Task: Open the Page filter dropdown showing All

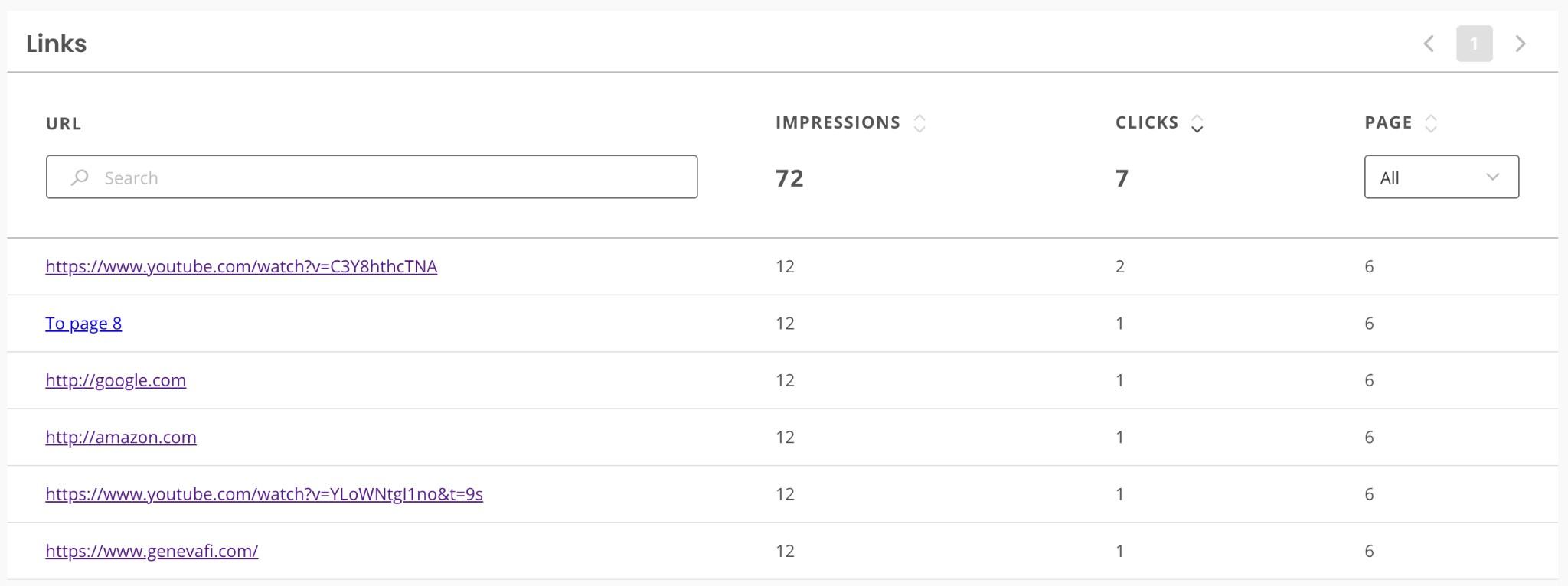Action: point(1442,177)
